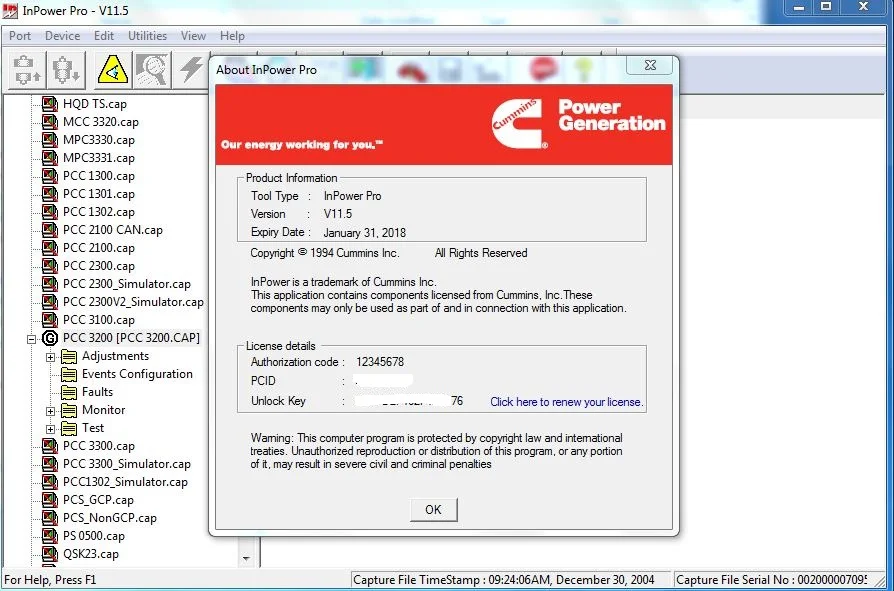Expand the Adjustments folder node
Image resolution: width=894 pixels, height=591 pixels.
click(50, 357)
